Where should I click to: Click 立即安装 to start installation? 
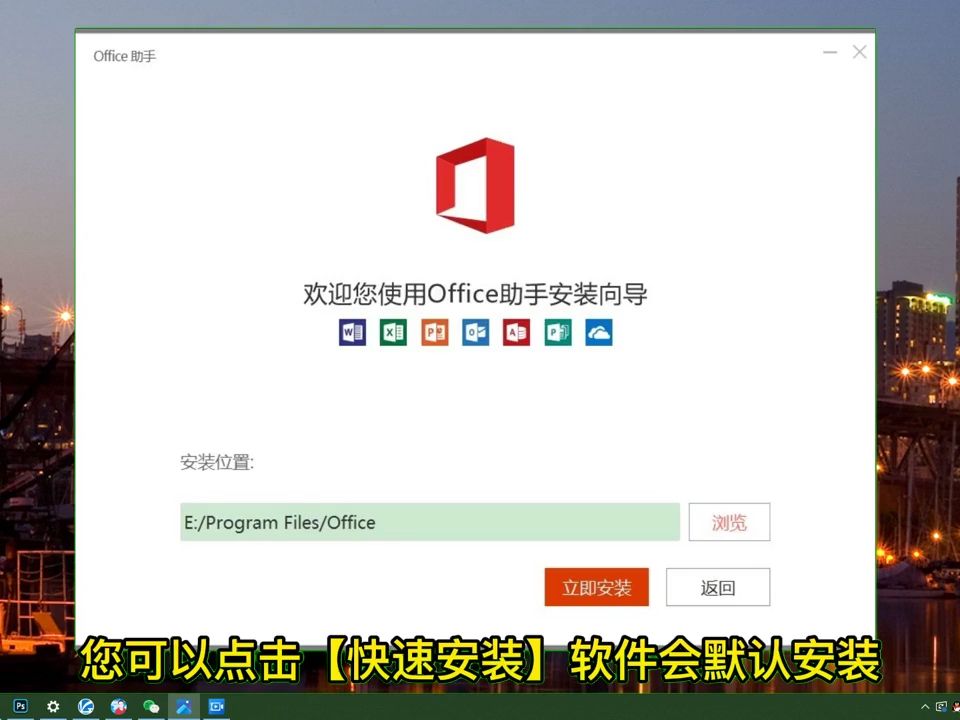596,587
